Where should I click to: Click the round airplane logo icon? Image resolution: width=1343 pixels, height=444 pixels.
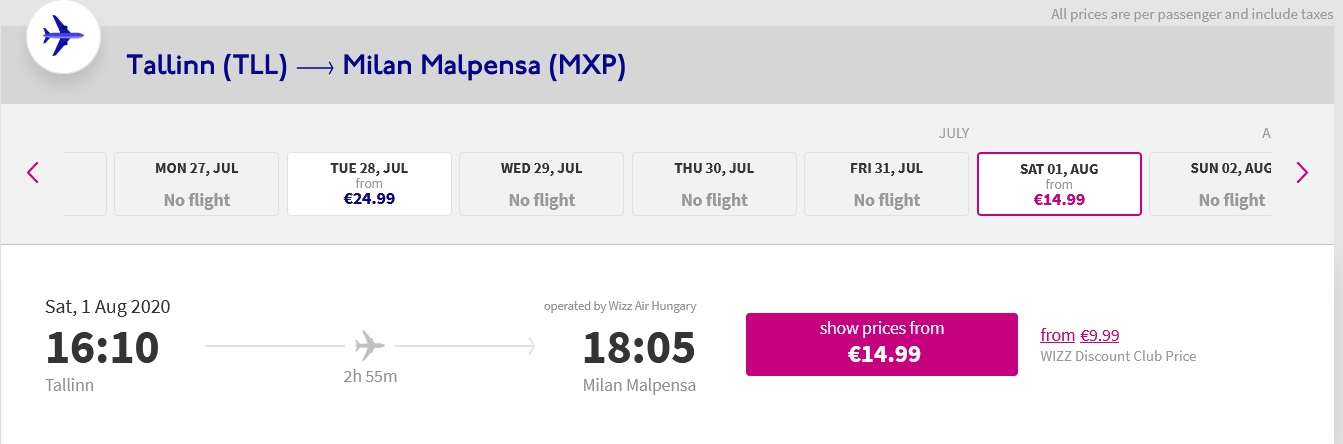coord(62,38)
